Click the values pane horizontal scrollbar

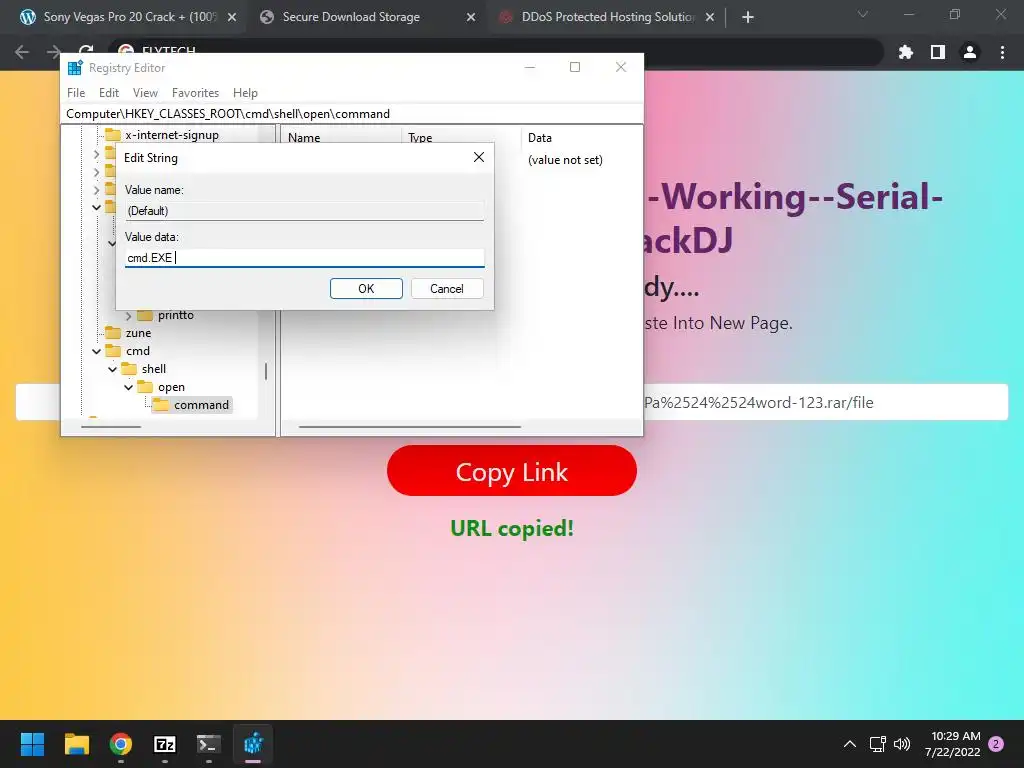(x=409, y=427)
